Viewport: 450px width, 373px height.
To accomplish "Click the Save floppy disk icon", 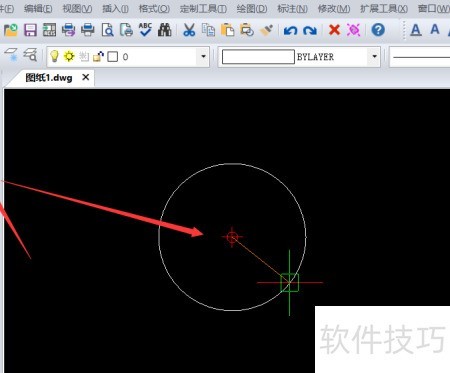I will pyautogui.click(x=30, y=30).
